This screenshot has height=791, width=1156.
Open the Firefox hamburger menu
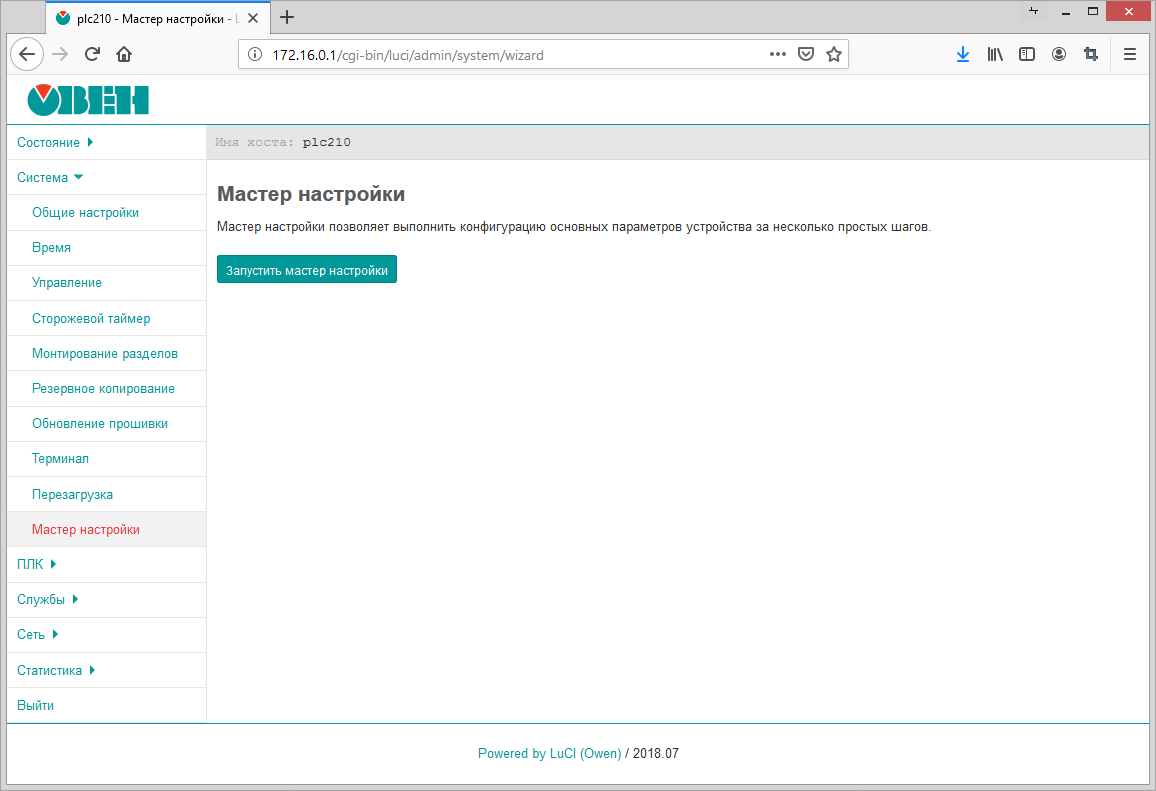point(1130,55)
